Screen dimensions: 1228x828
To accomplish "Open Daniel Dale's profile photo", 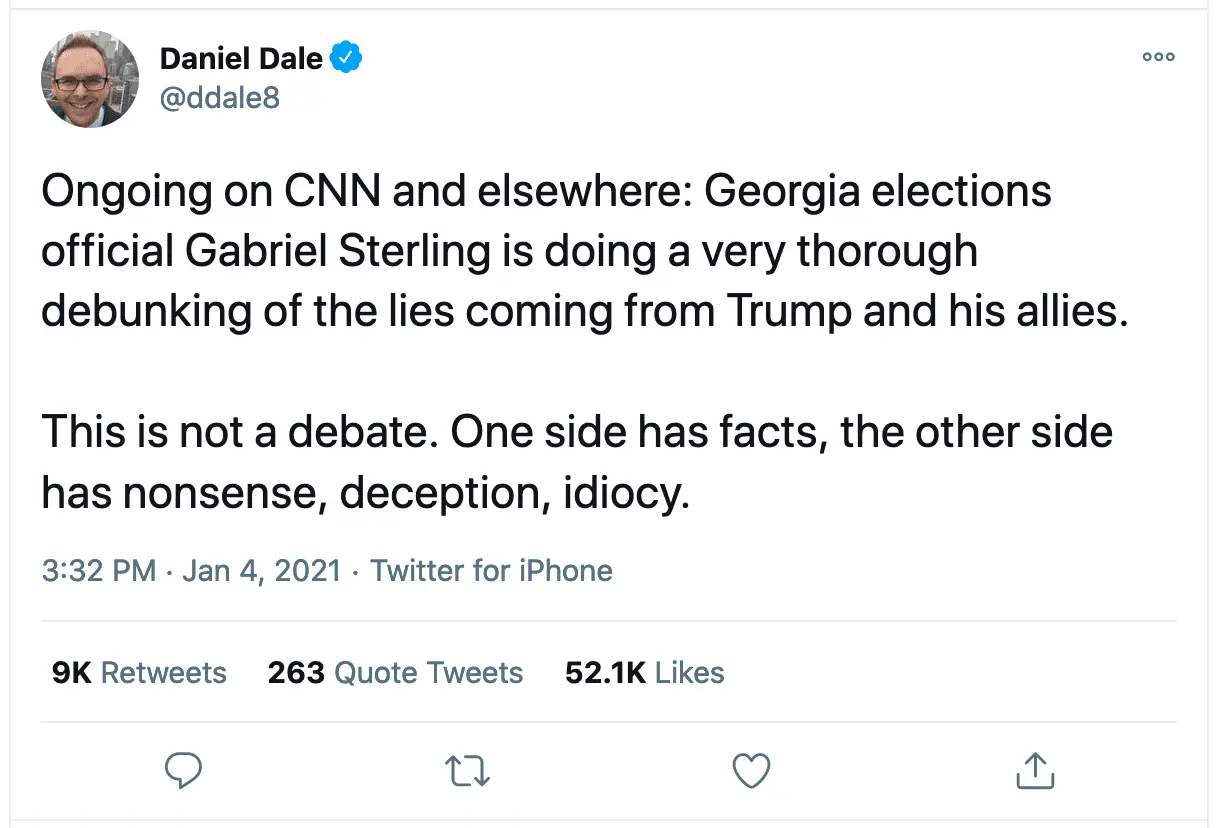I will pos(90,79).
